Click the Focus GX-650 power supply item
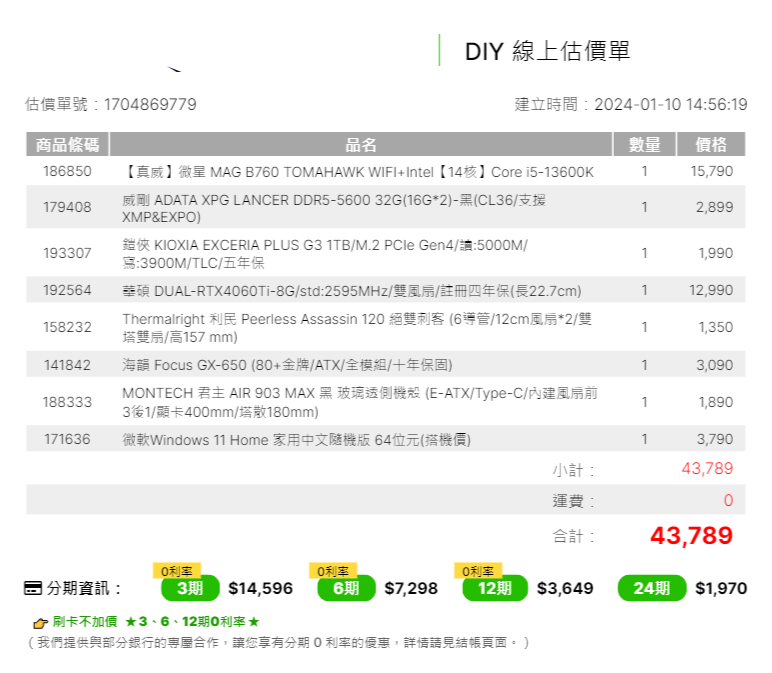772x673 pixels. coord(287,365)
